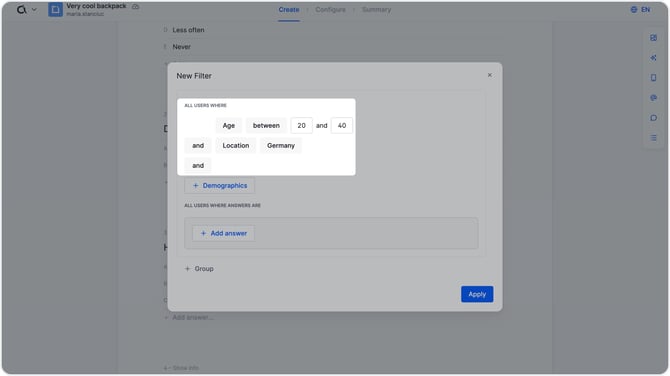Screen dimensions: 670x376
Task: Click the 'Add answer...' placeholder in background
Action: click(192, 317)
